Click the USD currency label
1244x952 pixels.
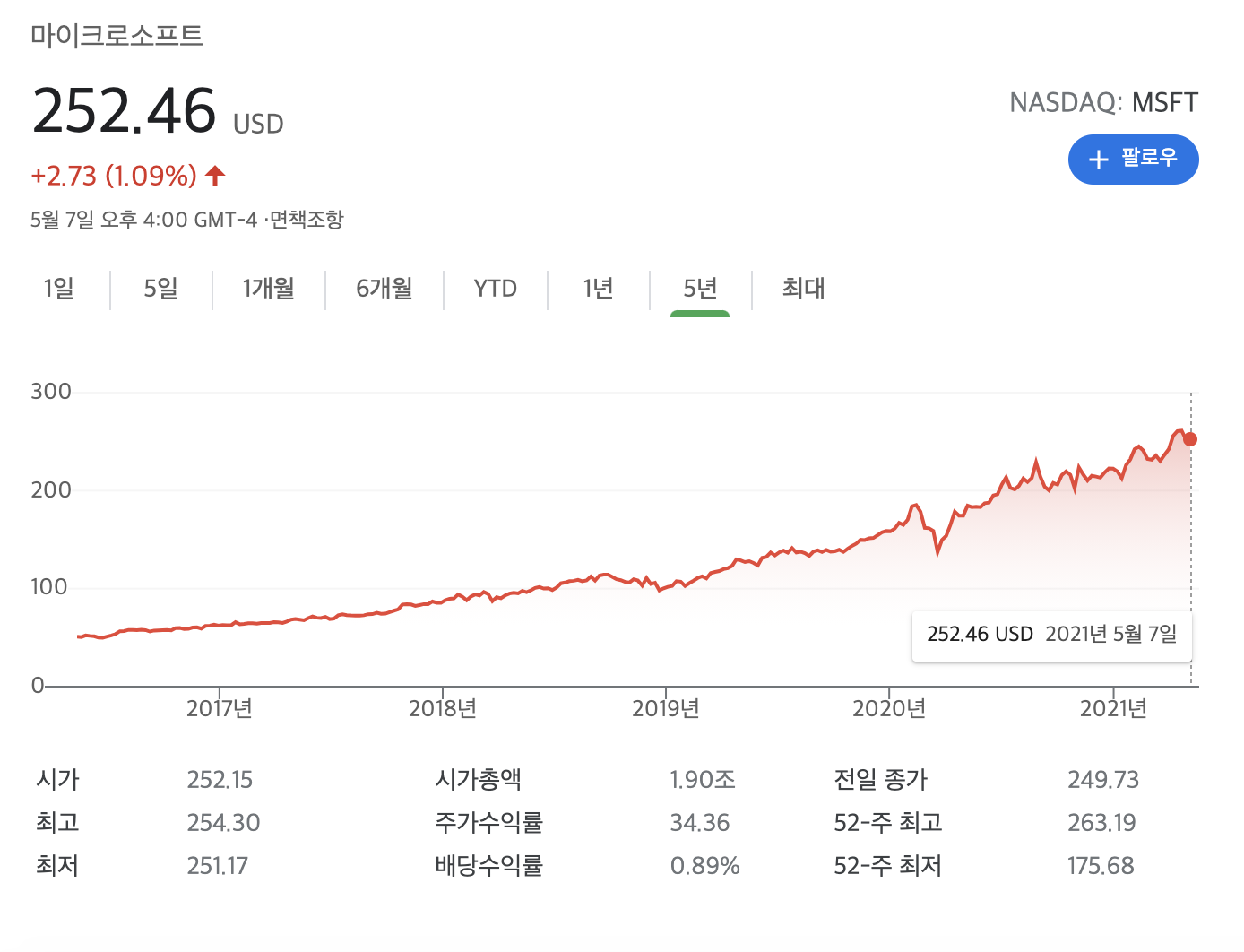click(x=258, y=124)
